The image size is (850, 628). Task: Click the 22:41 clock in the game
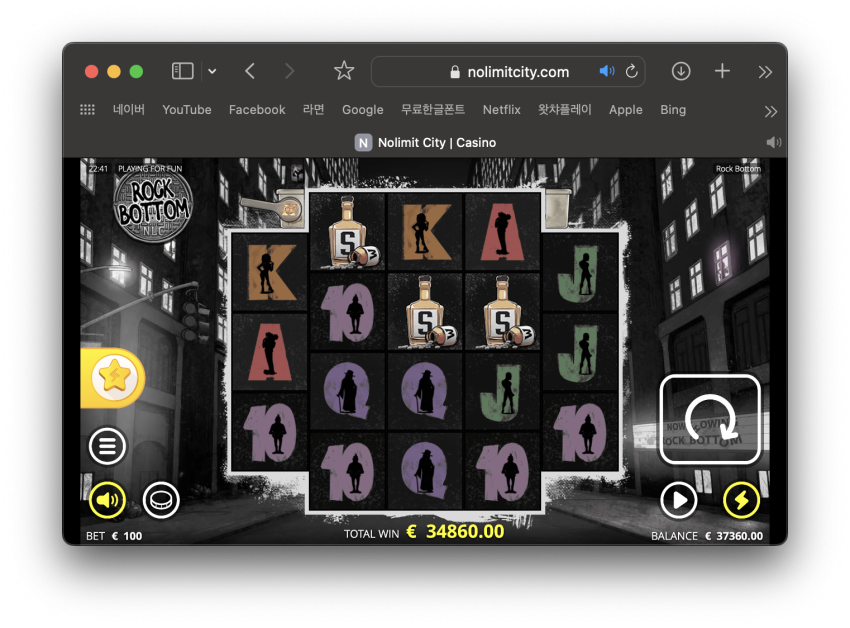(x=98, y=169)
